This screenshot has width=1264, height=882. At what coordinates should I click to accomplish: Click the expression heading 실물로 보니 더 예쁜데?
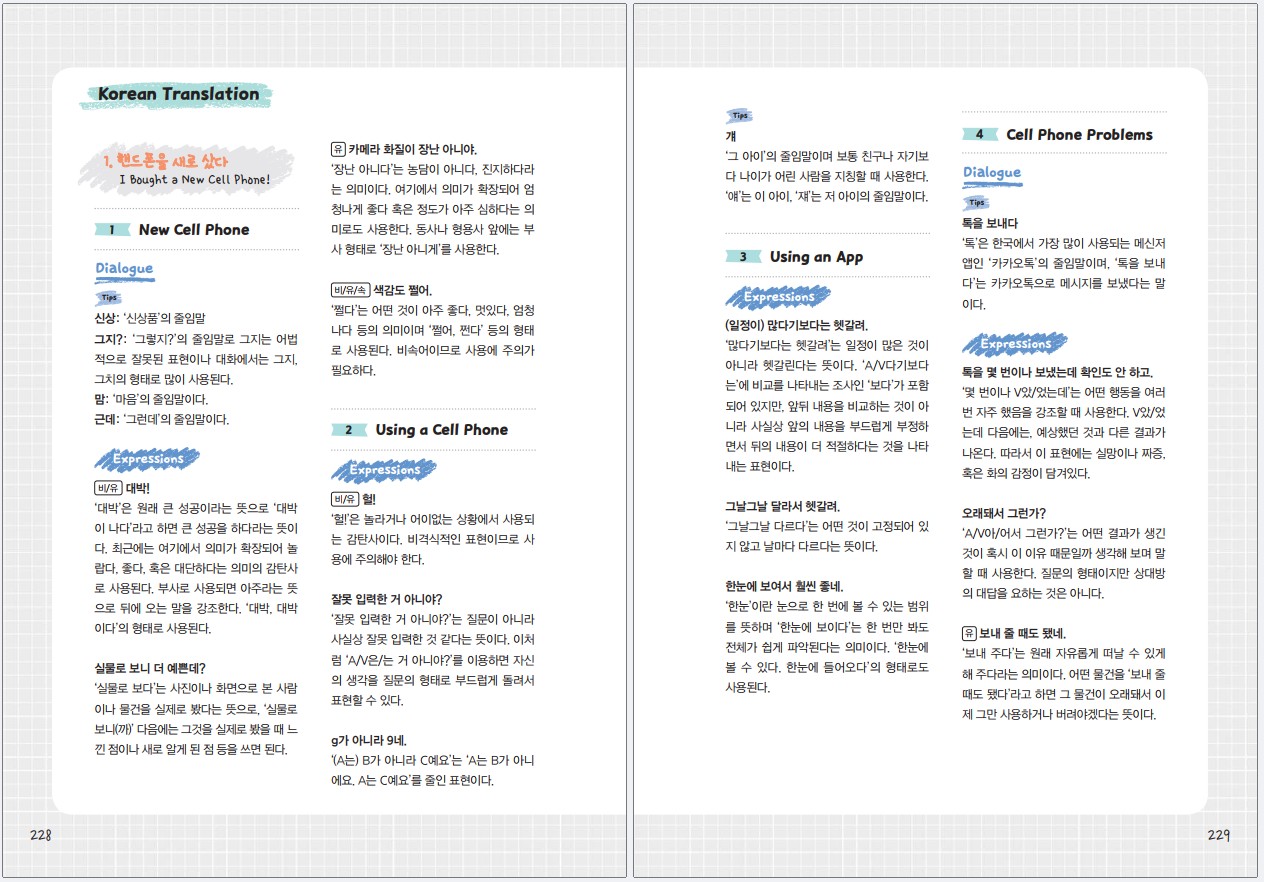point(151,668)
